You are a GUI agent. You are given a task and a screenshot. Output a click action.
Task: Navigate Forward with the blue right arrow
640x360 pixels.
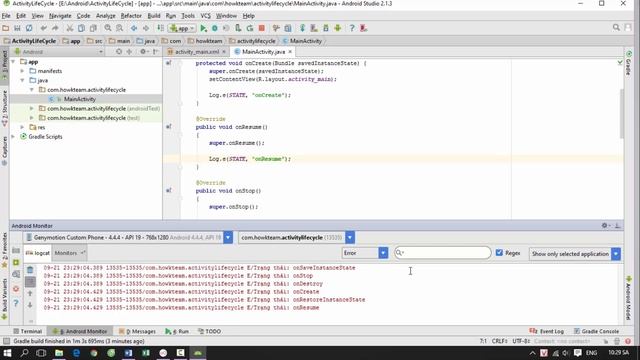coord(146,28)
